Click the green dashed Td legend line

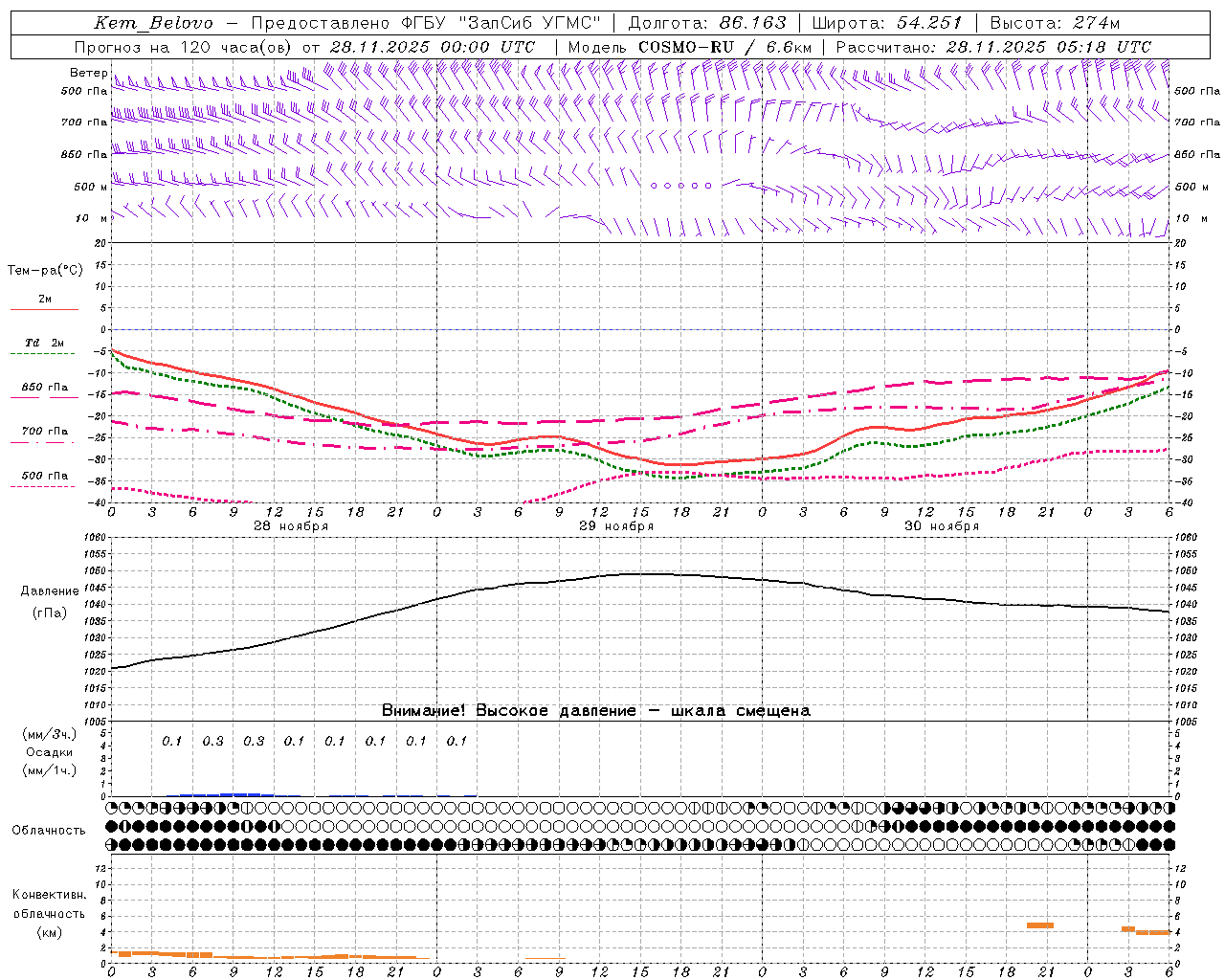click(42, 354)
